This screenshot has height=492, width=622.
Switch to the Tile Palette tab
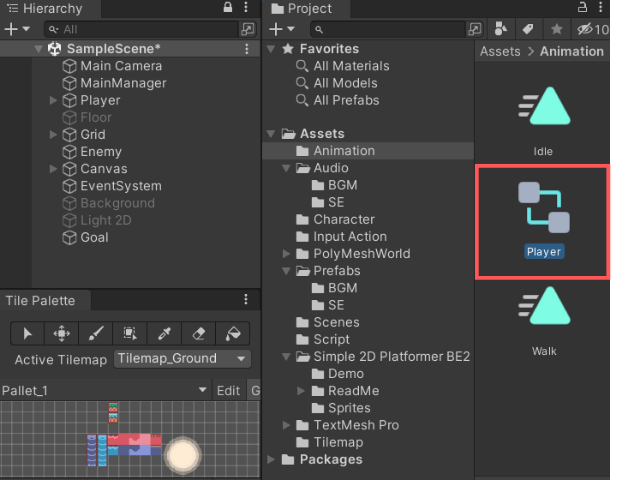tap(40, 300)
